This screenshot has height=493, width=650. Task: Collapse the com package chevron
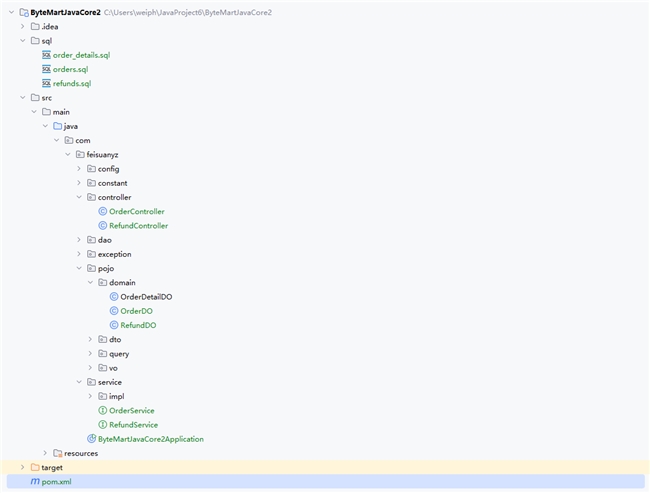click(56, 140)
